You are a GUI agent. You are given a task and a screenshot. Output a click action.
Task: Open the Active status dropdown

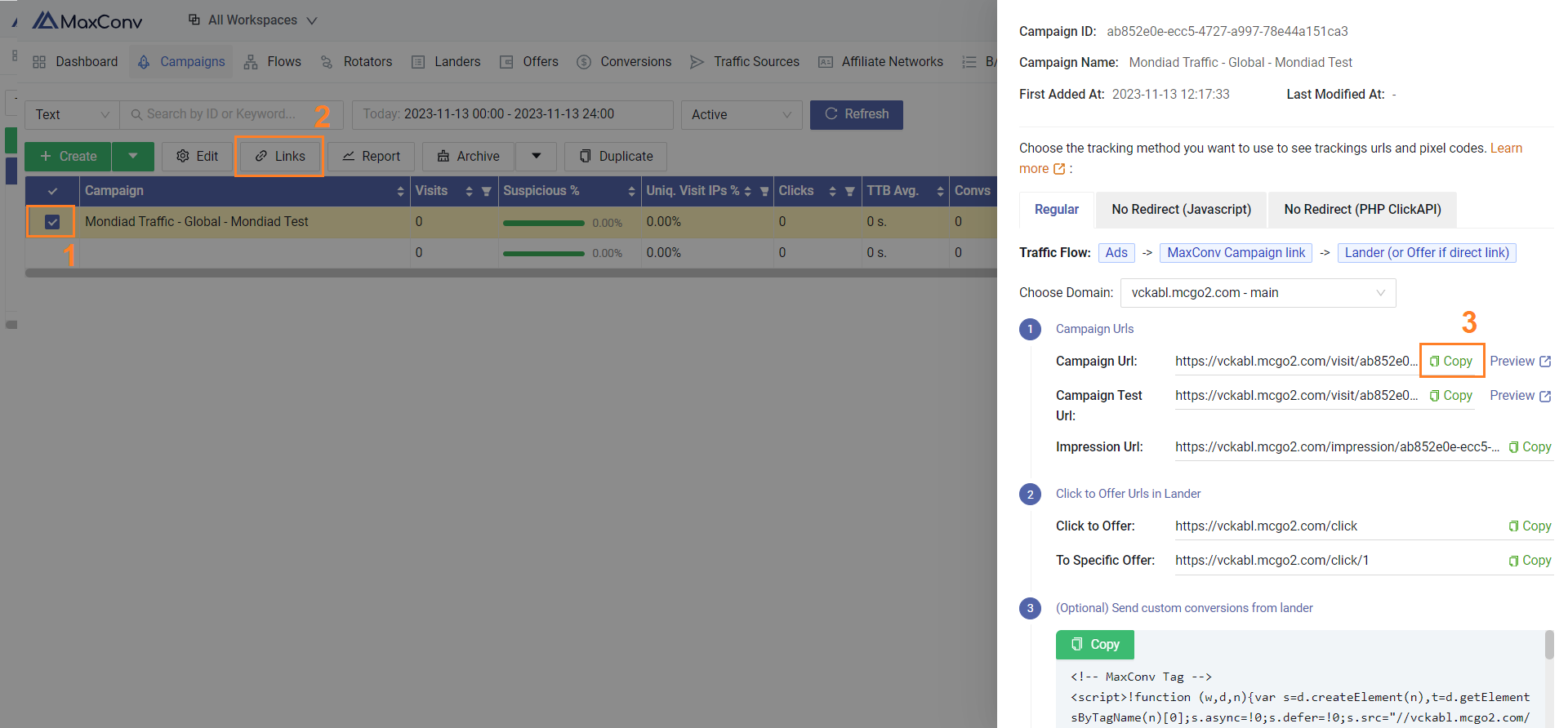coord(741,115)
